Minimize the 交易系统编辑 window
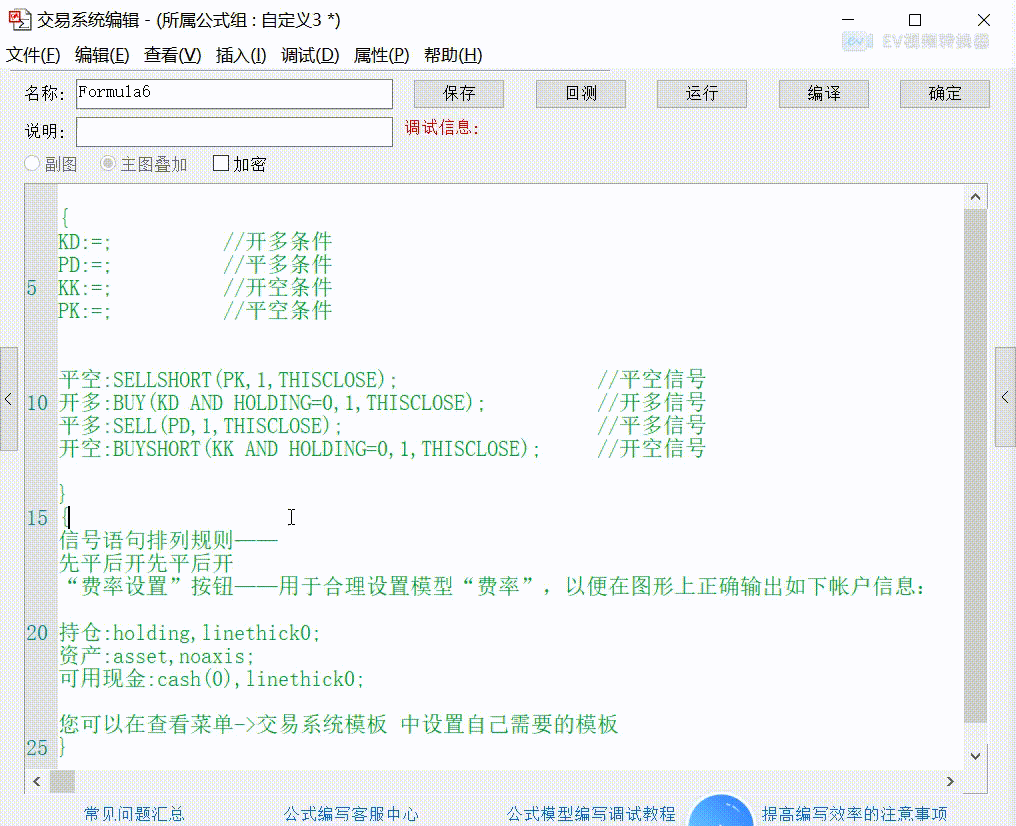1016x826 pixels. (x=848, y=20)
